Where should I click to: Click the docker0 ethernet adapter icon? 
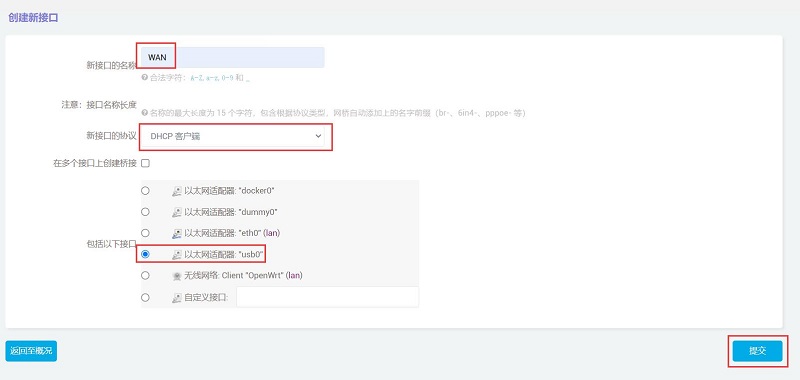tap(177, 191)
